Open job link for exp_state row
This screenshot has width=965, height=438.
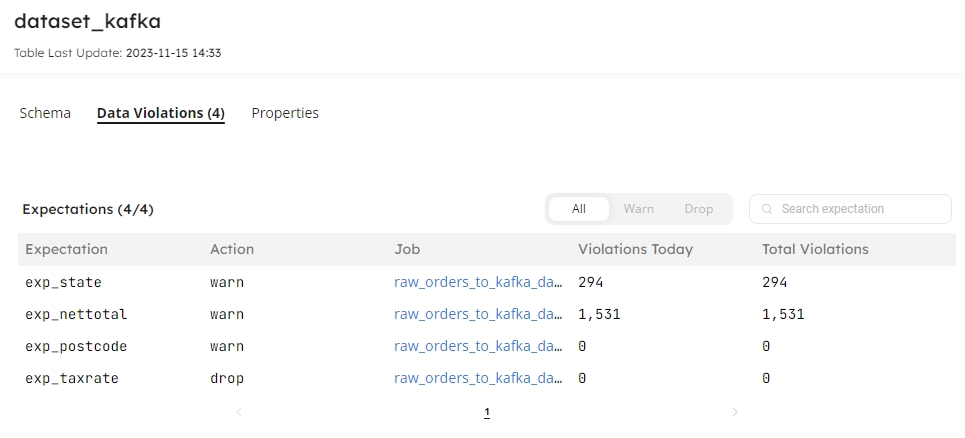(x=478, y=282)
